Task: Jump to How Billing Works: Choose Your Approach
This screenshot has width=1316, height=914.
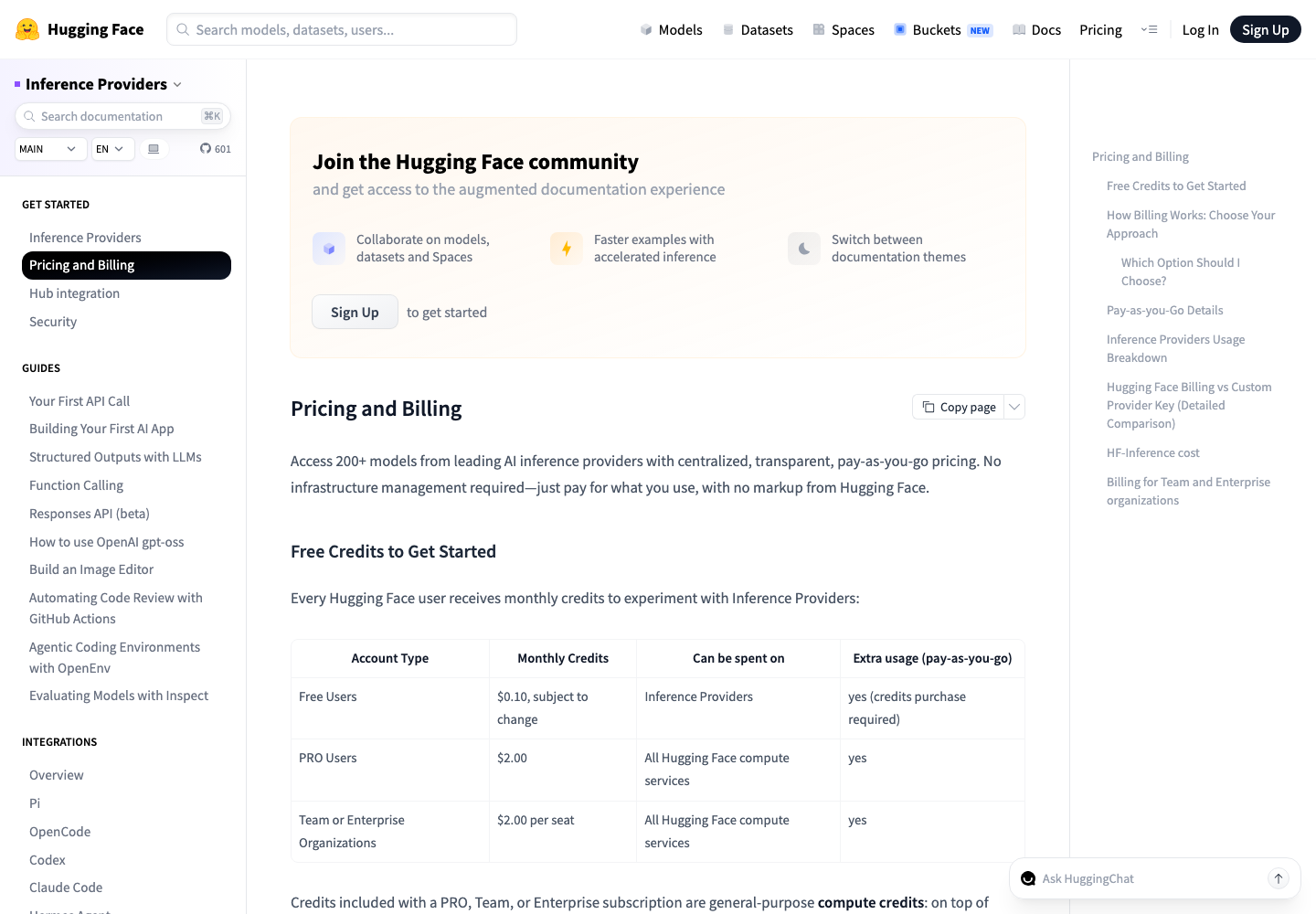Action: [1191, 225]
